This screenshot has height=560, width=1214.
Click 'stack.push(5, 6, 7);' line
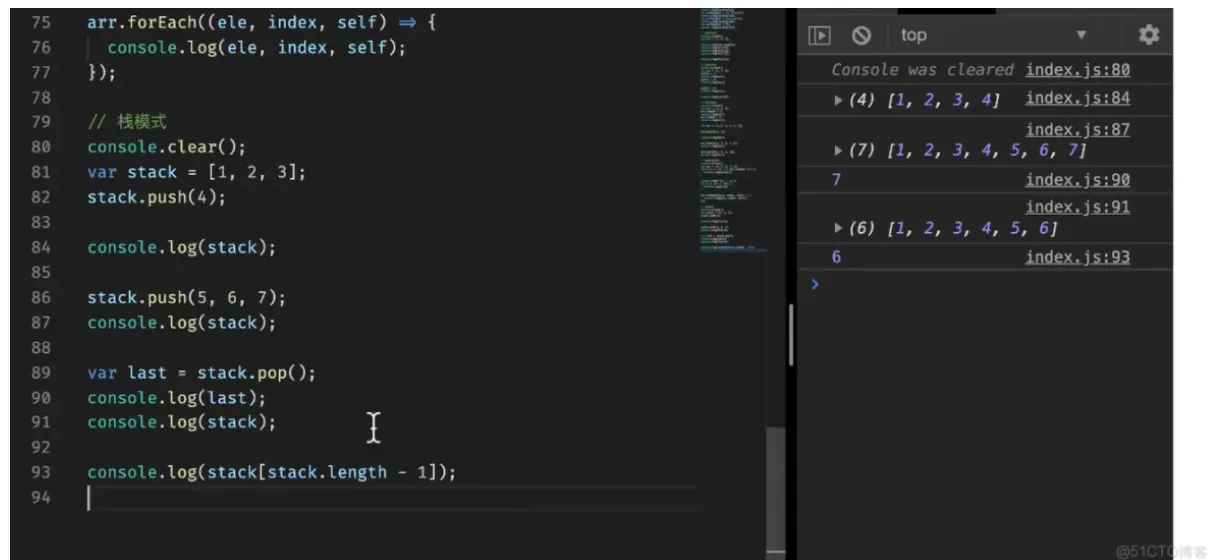pyautogui.click(x=186, y=297)
